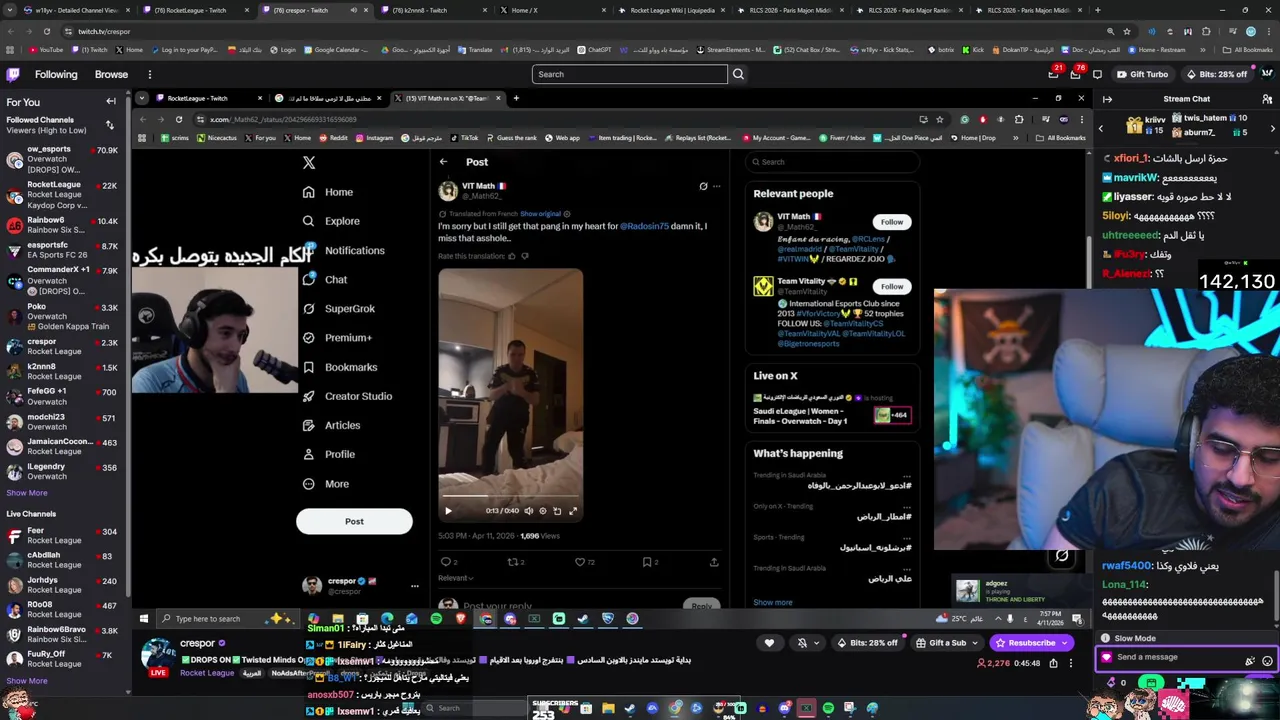
Task: Reply to the VIT Math post
Action: (445, 562)
